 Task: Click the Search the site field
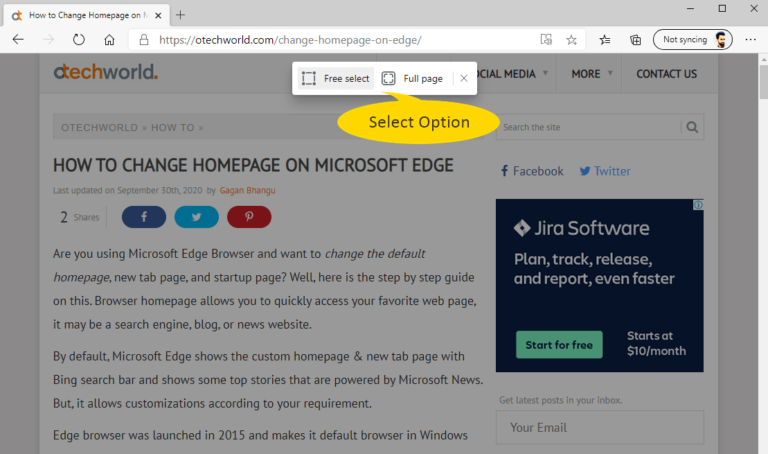click(589, 127)
